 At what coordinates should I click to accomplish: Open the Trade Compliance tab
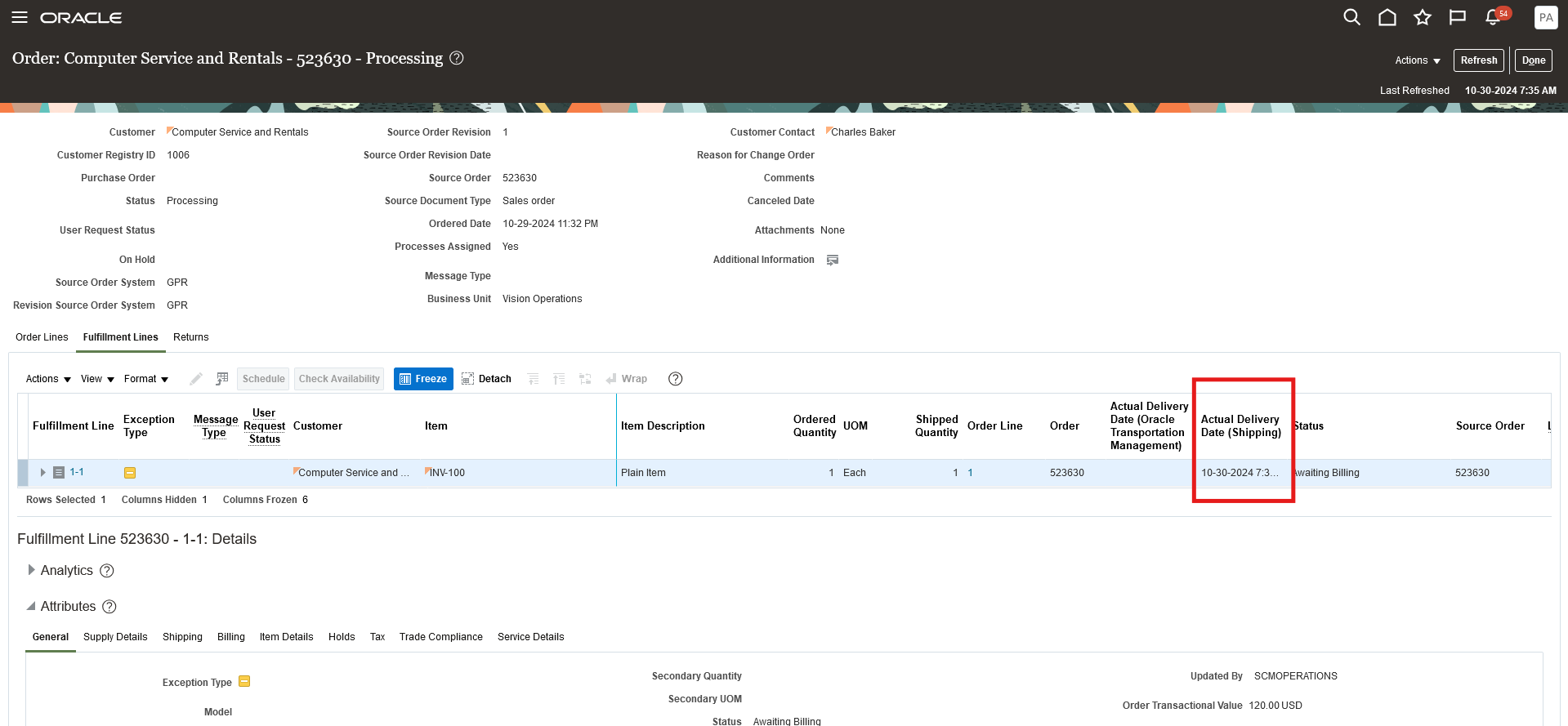tap(441, 637)
